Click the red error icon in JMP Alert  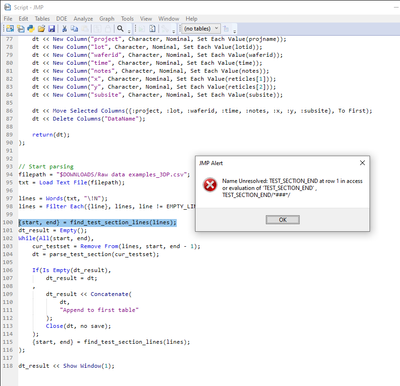[210, 185]
